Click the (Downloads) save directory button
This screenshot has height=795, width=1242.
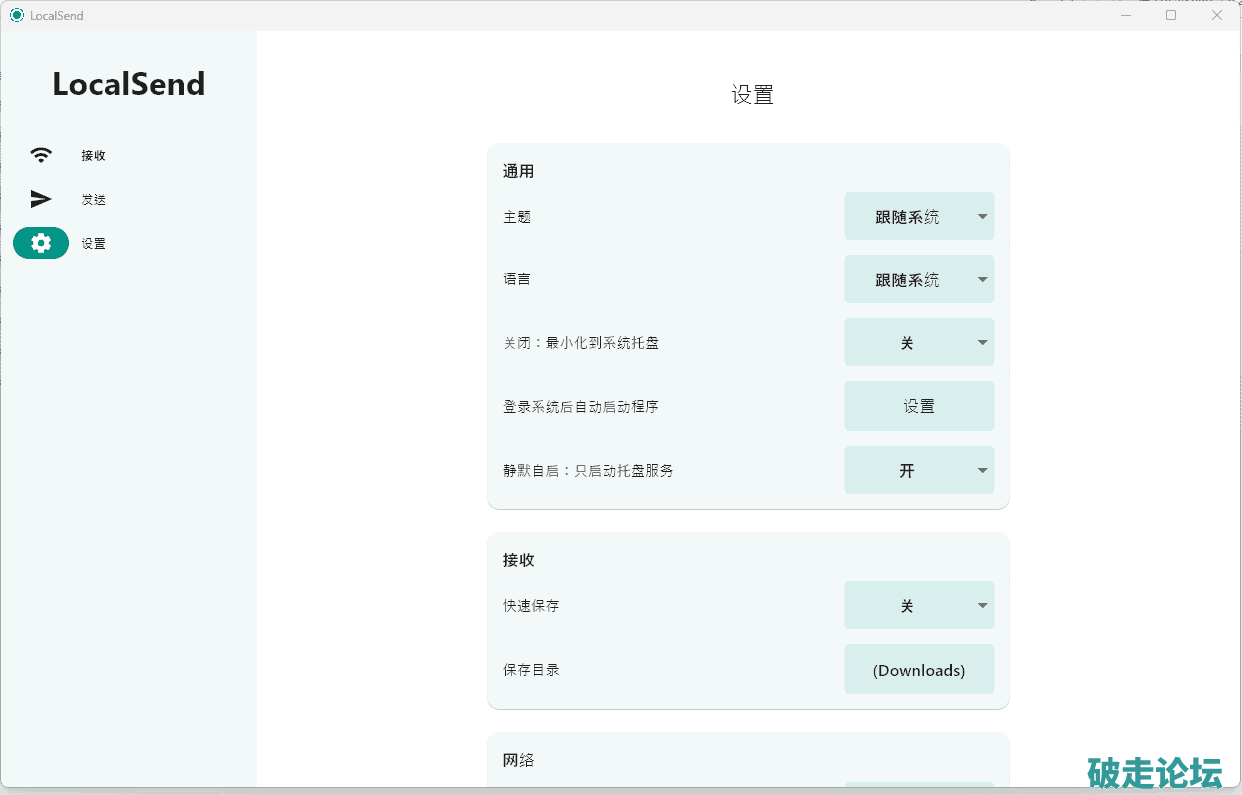(x=918, y=670)
